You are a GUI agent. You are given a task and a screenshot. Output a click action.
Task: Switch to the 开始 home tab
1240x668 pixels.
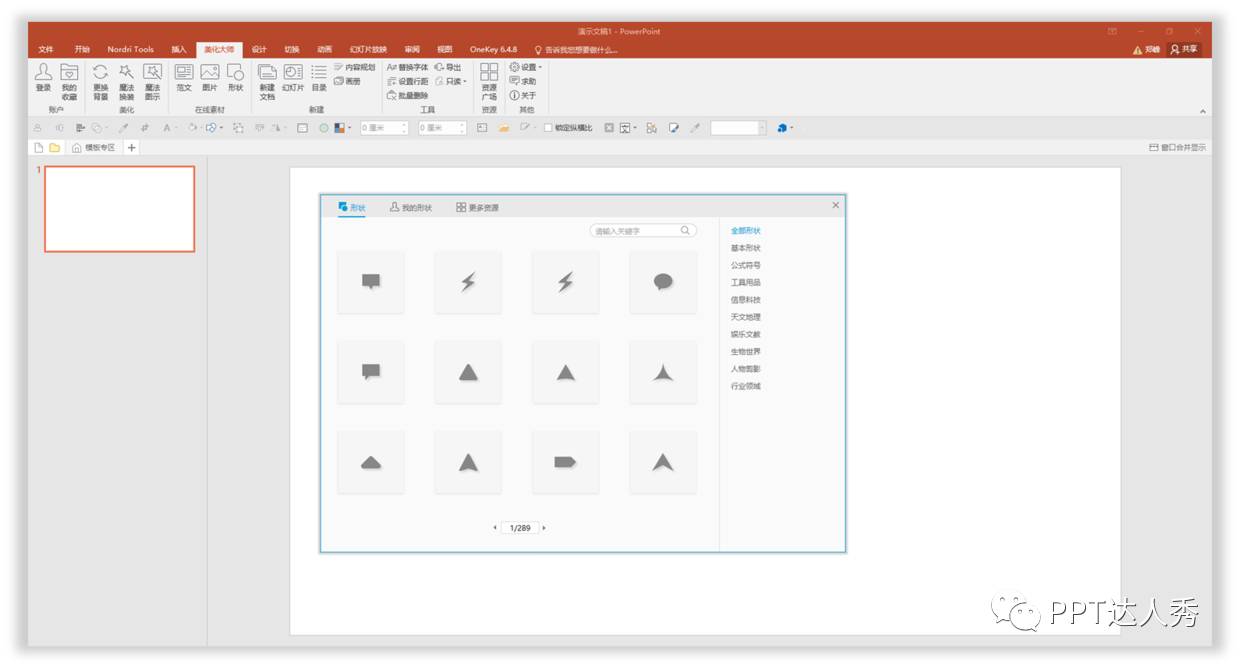coord(82,49)
